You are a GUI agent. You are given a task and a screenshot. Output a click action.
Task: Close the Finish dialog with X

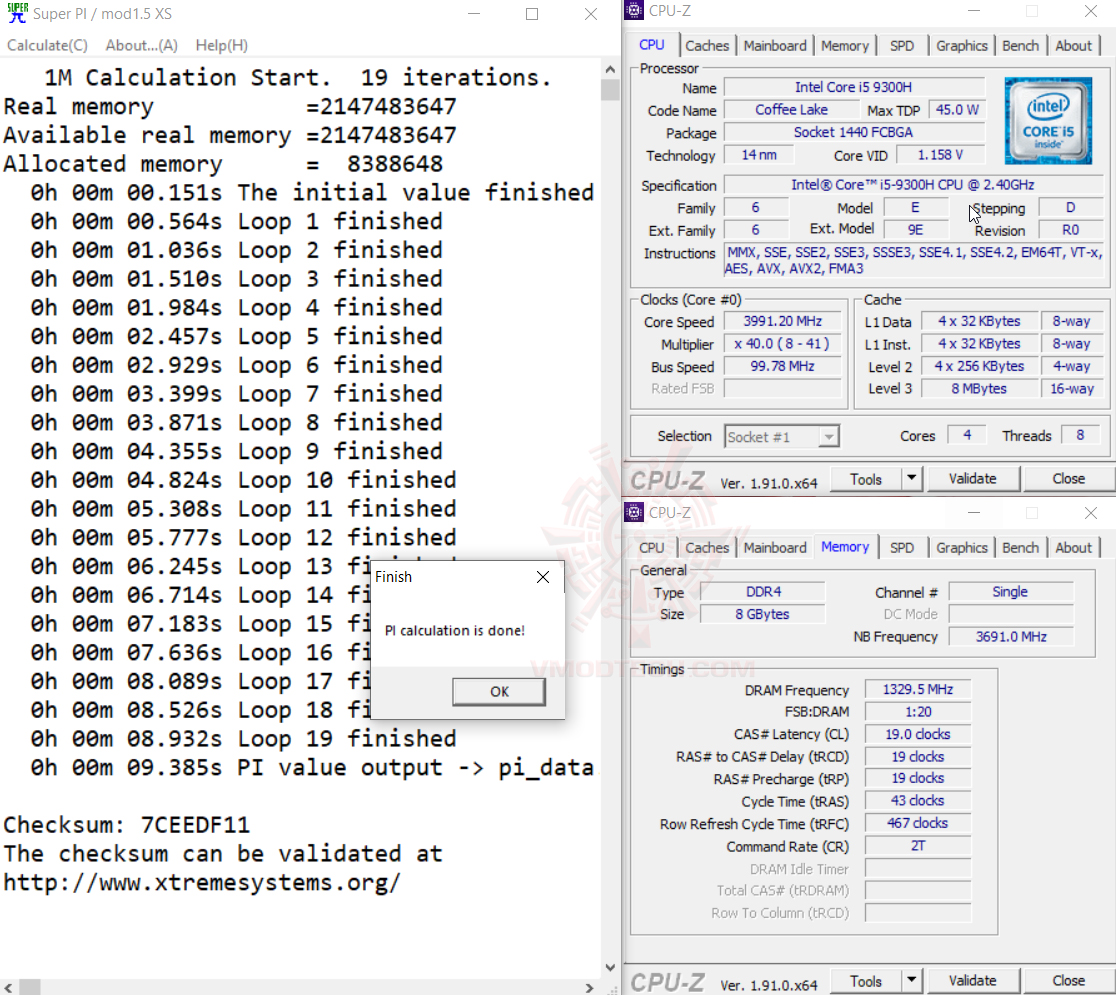pyautogui.click(x=543, y=577)
